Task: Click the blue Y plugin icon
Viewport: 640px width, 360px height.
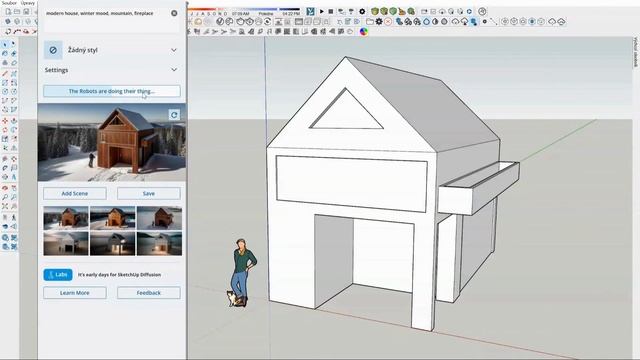Action: (x=311, y=11)
